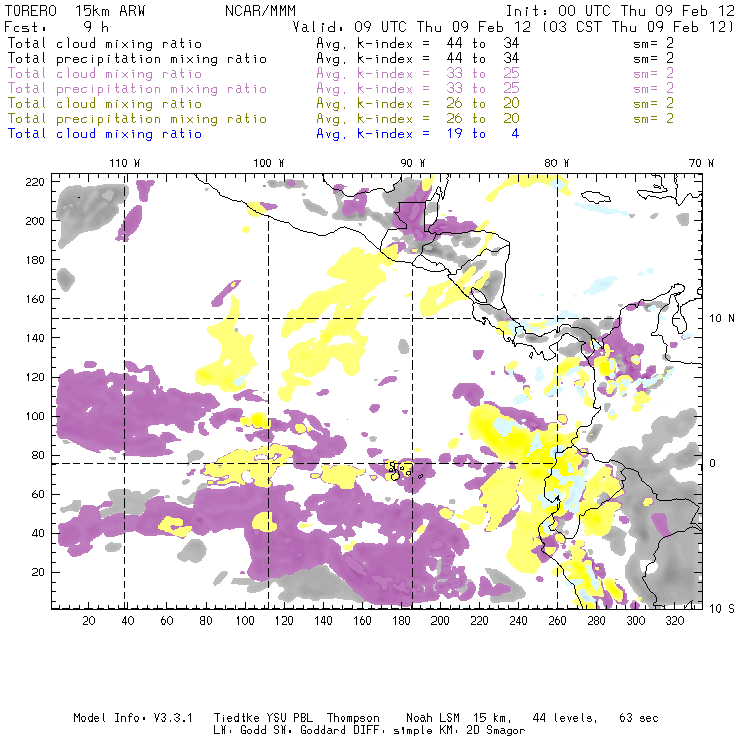Click "160" on the left vertical axis

tap(35, 299)
